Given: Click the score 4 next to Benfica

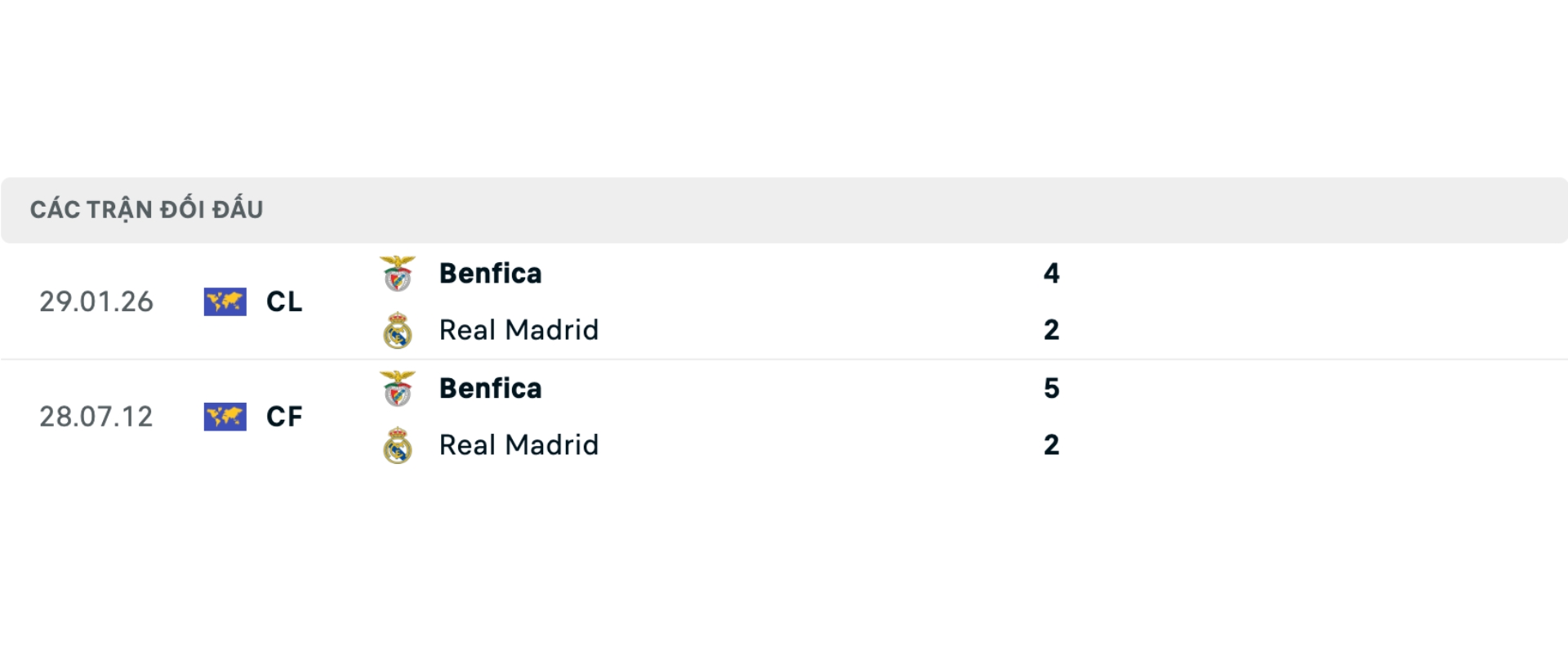Looking at the screenshot, I should [1053, 274].
